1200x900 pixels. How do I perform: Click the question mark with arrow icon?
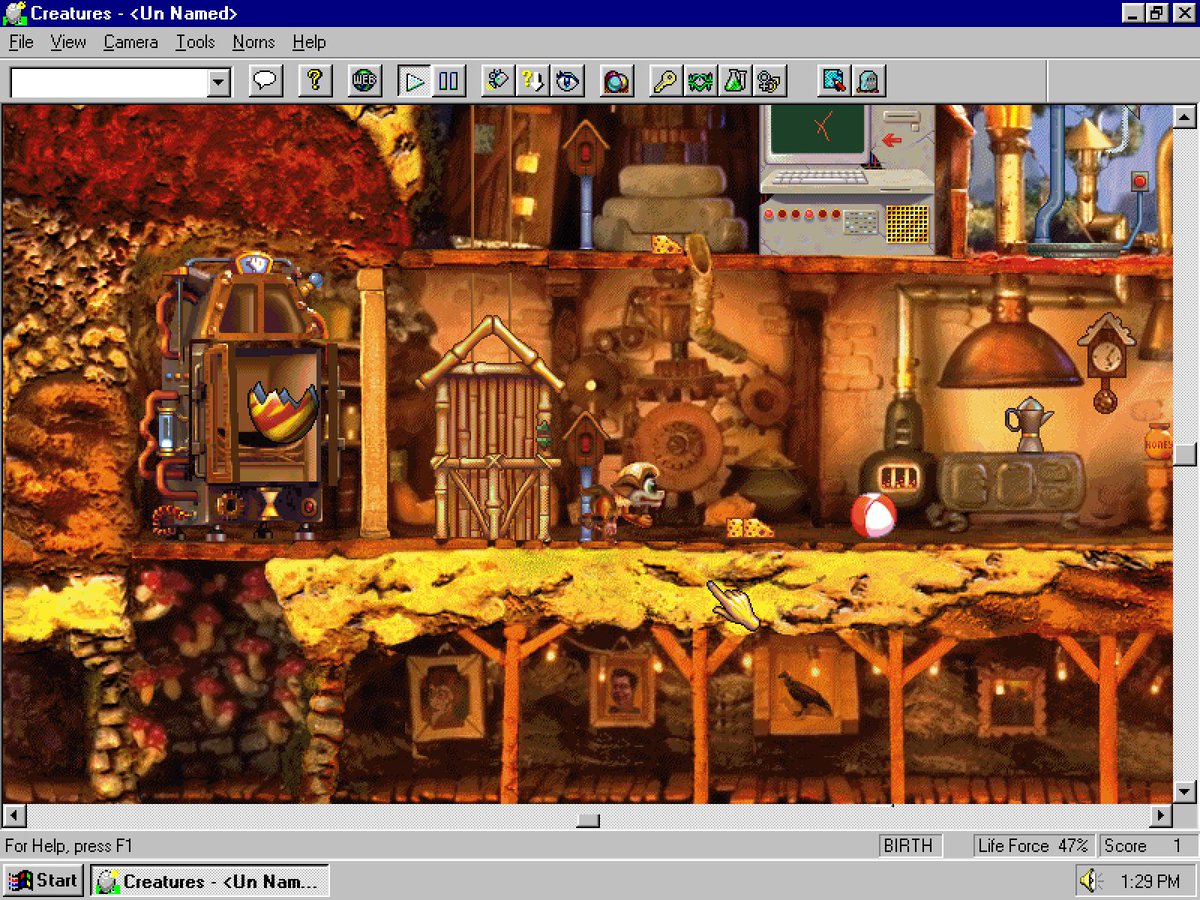532,81
